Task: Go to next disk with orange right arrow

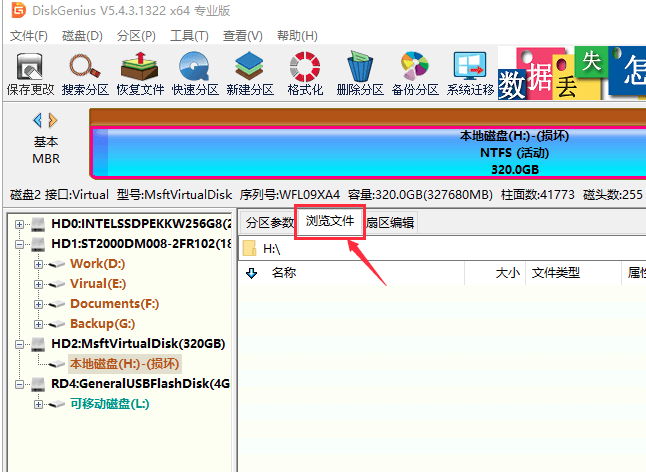Action: tap(53, 120)
